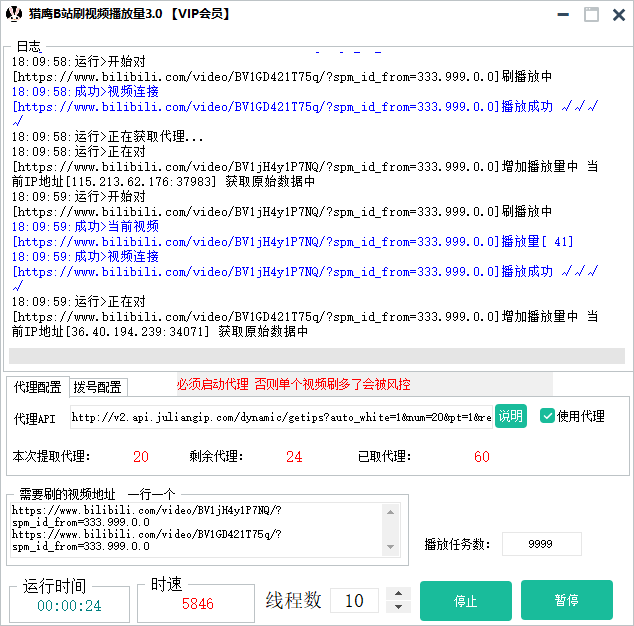Click the 说明 button
Screen dimensions: 634x626
pos(511,416)
